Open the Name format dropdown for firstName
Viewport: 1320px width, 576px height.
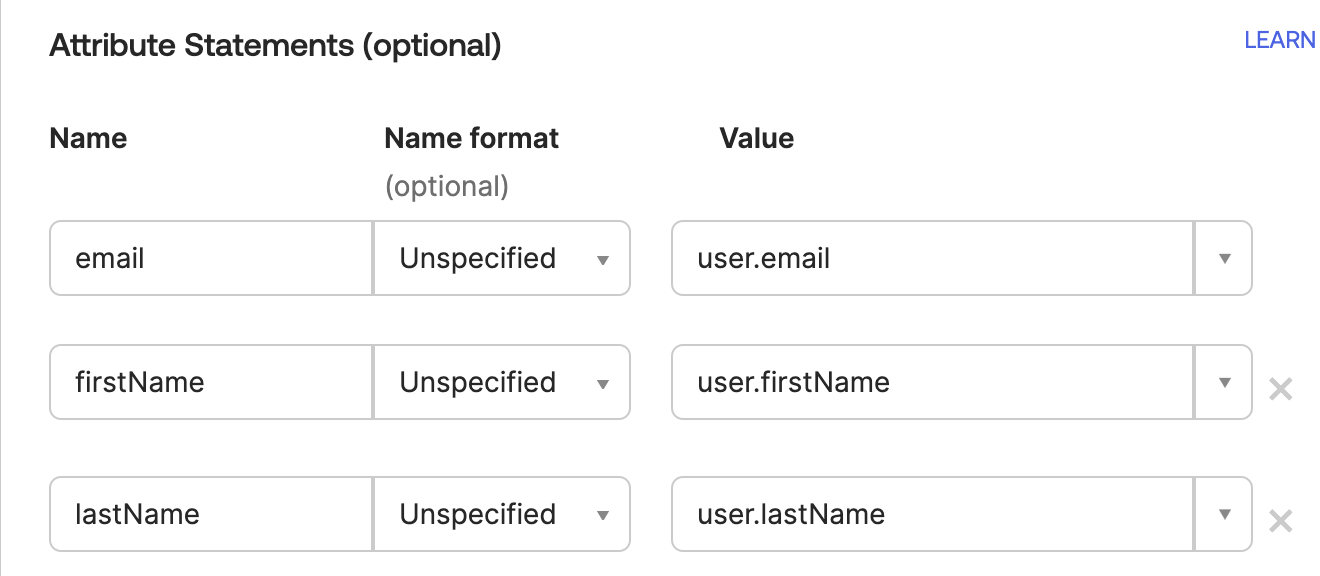point(604,382)
